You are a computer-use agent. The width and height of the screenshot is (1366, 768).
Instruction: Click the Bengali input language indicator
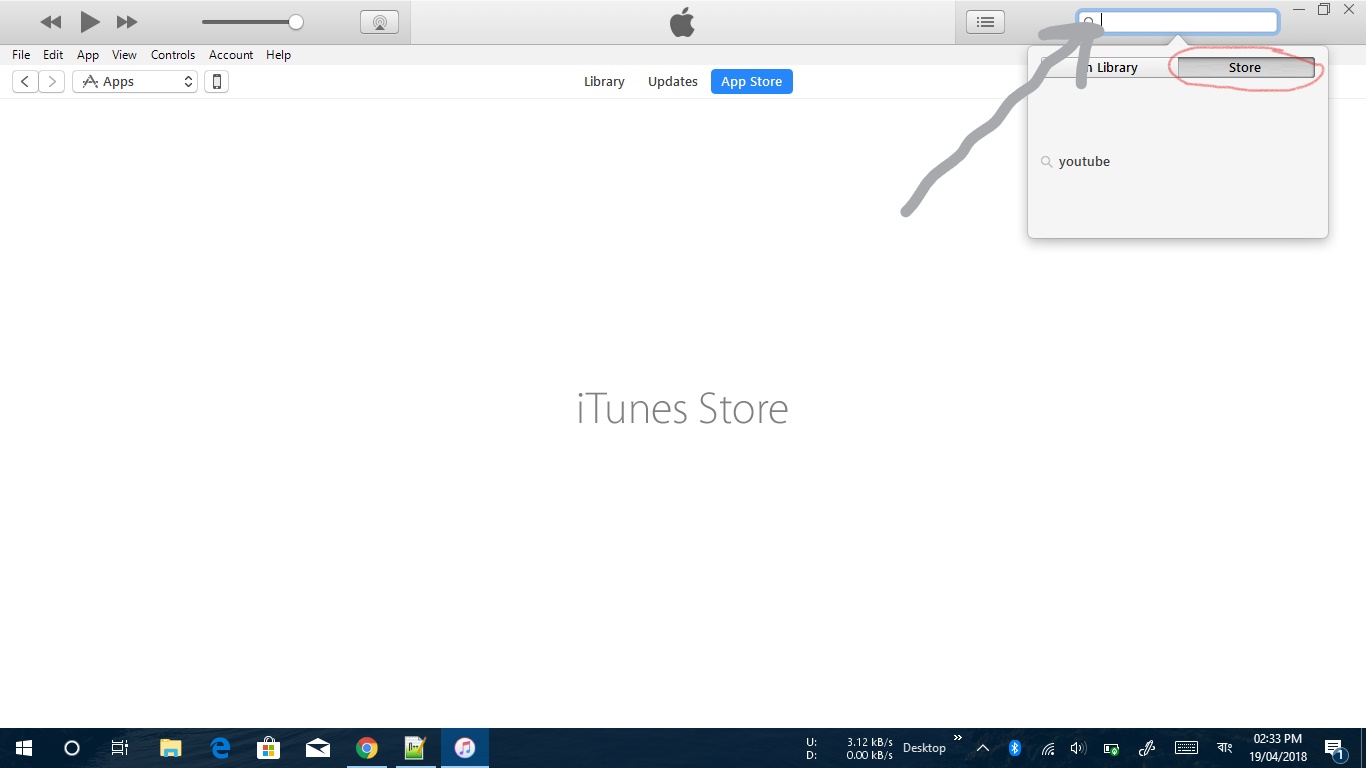coord(1224,748)
